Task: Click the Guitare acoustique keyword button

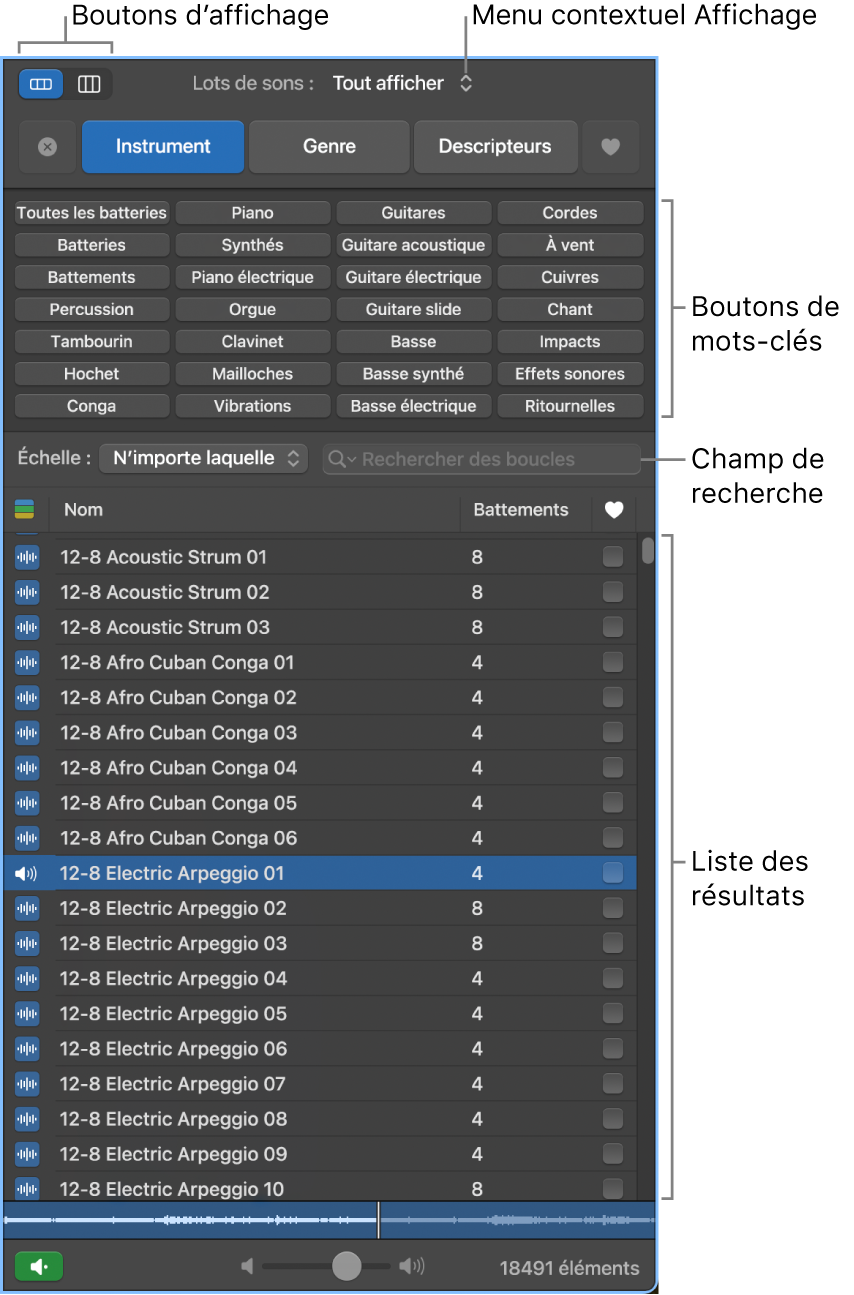Action: point(413,244)
